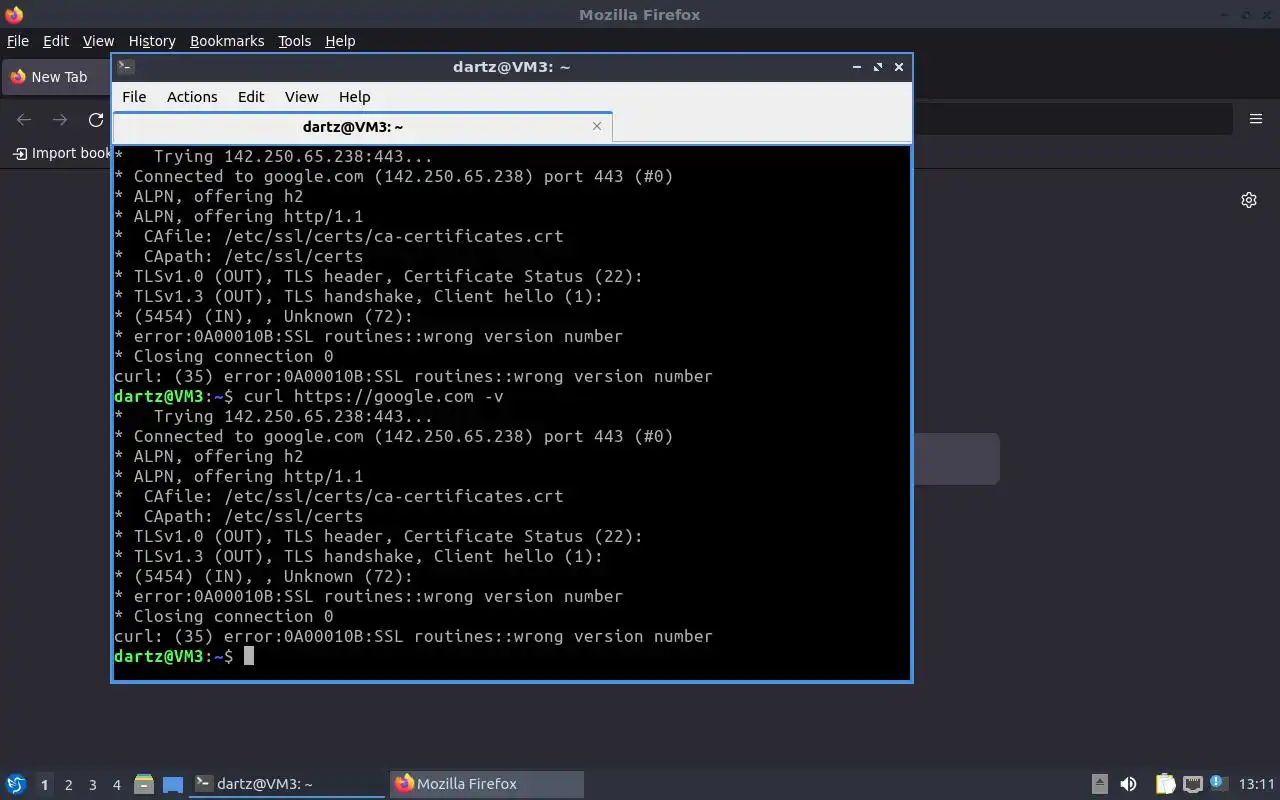Switch to workspace 4 in the pager

[116, 785]
